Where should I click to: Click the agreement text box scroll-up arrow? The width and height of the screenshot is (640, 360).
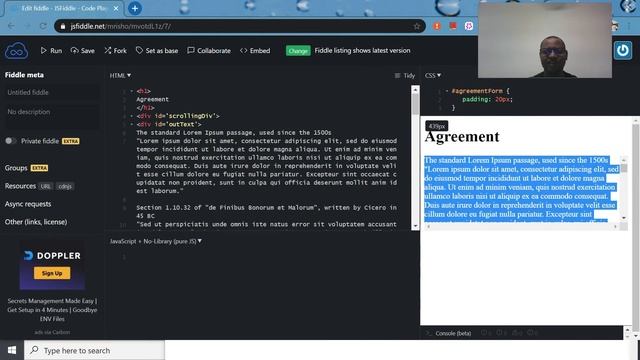pos(624,159)
